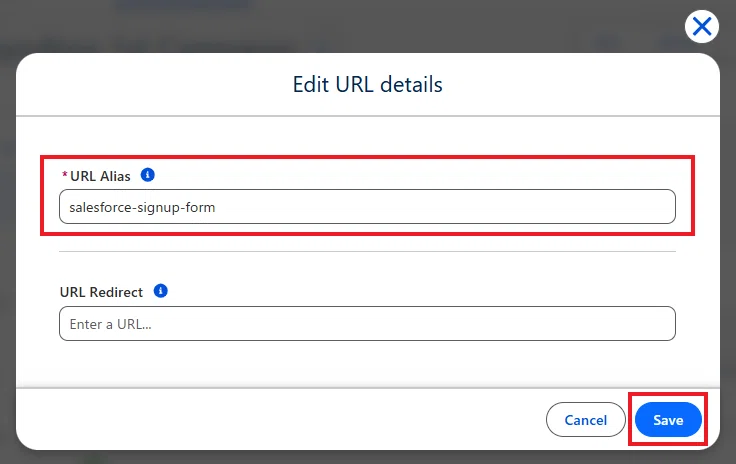Focus the URL Alias input field
Screen dimensions: 736x464
pos(367,207)
